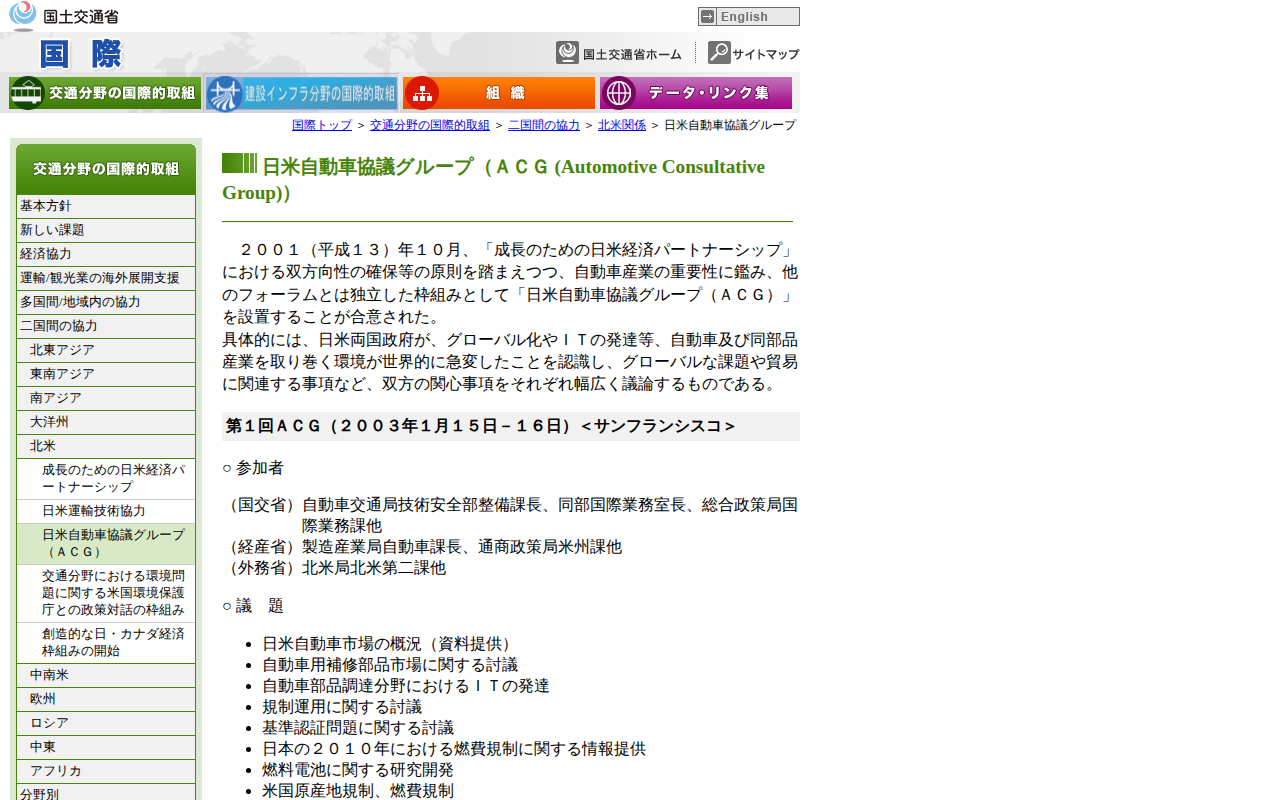Click the （外務省） participant row label
Viewport: 1280px width, 800px height.
point(260,568)
